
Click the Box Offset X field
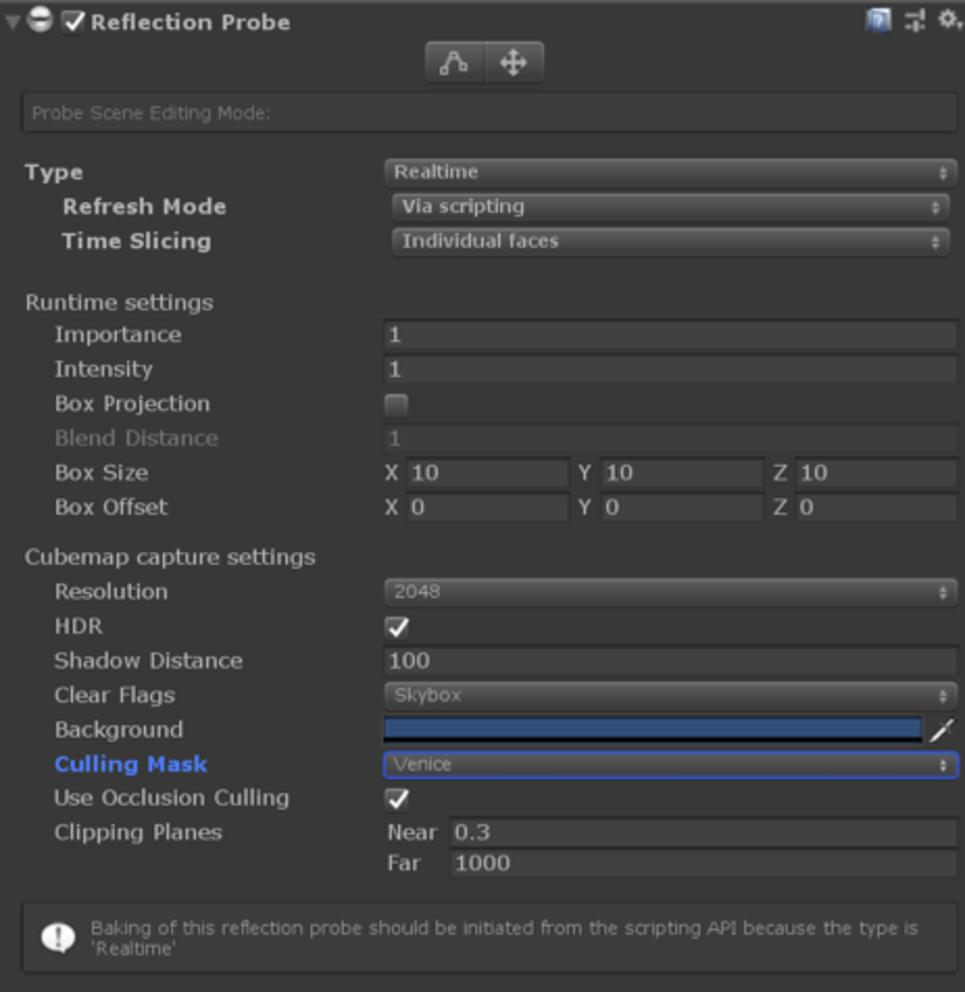(x=487, y=507)
